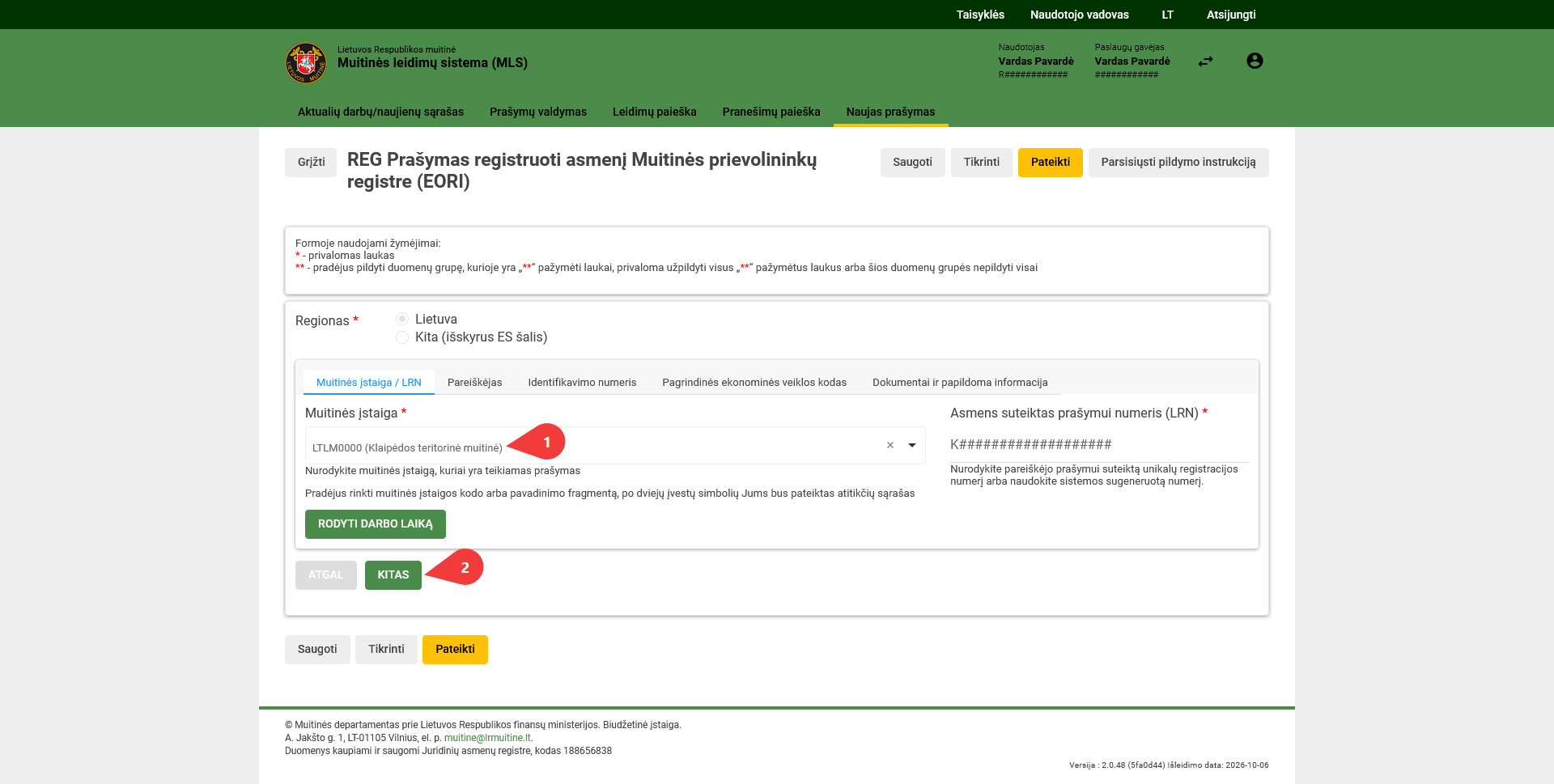Click the Muitinės įstaiga combo box field
The image size is (1554, 784).
(x=615, y=445)
